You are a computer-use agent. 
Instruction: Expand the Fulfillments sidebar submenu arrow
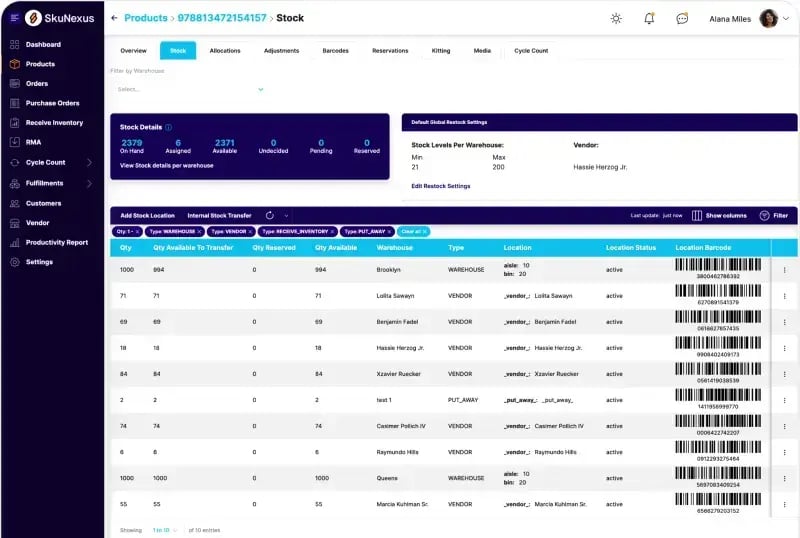pos(89,183)
